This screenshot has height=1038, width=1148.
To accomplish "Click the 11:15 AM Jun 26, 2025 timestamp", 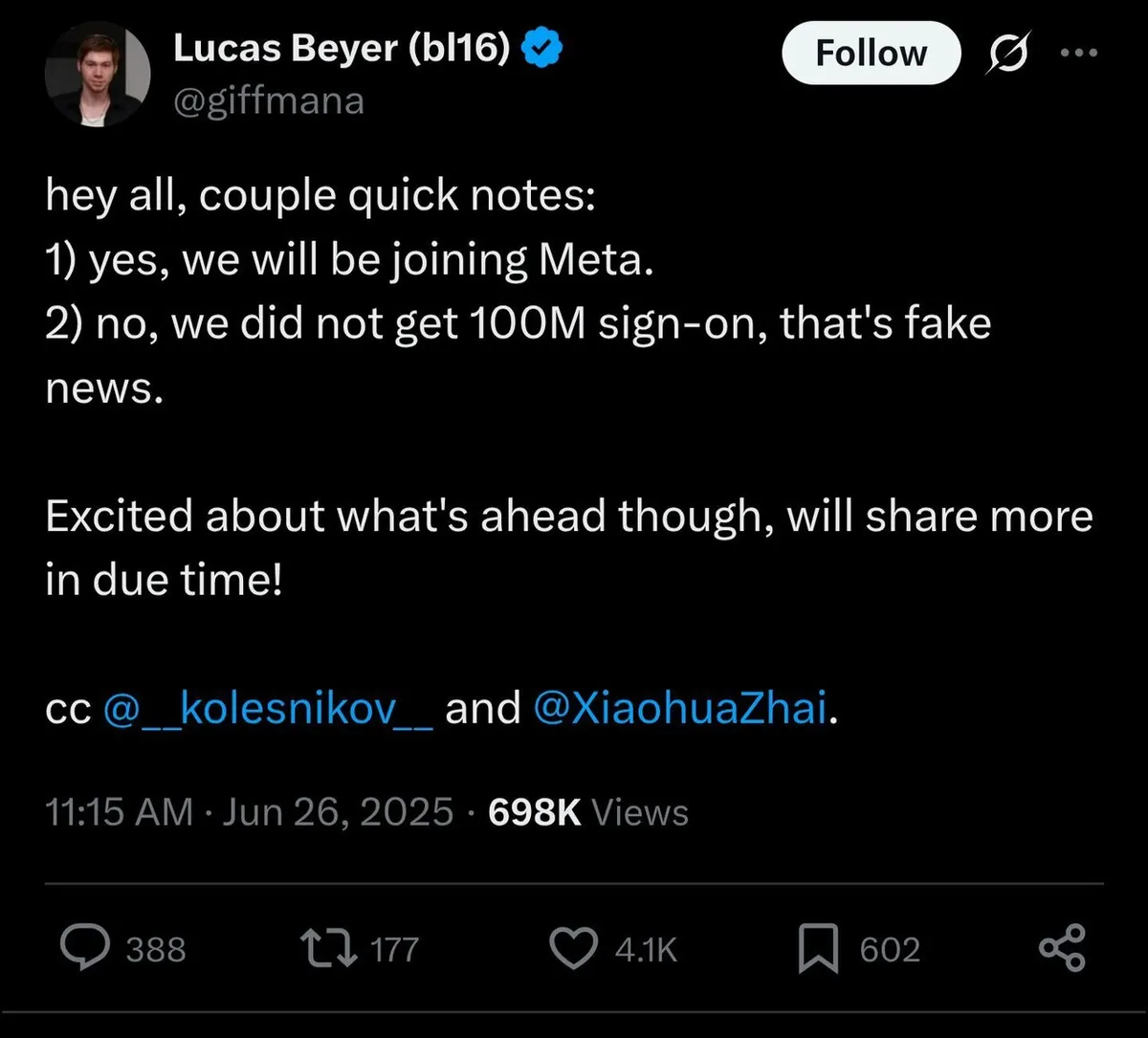I will 249,812.
